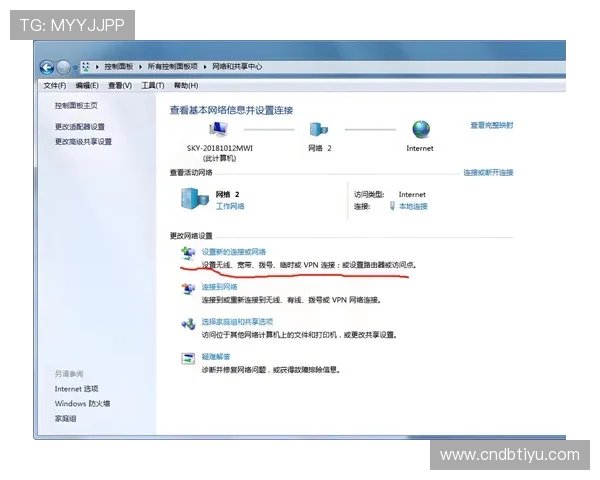Image resolution: width=600 pixels, height=480 pixels.
Task: Click the Back navigation arrow button
Action: point(47,68)
